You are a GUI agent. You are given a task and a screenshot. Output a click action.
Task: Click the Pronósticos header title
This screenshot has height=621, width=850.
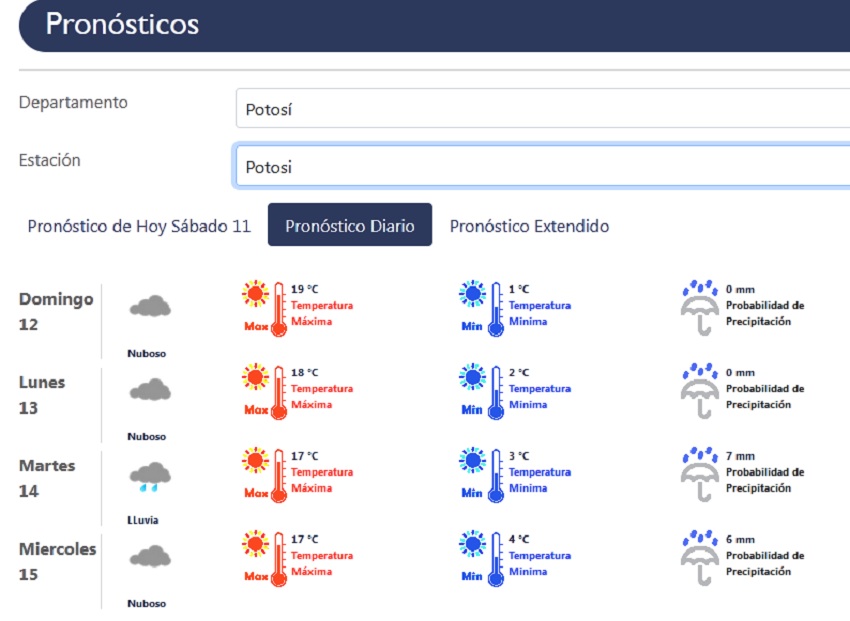point(123,24)
